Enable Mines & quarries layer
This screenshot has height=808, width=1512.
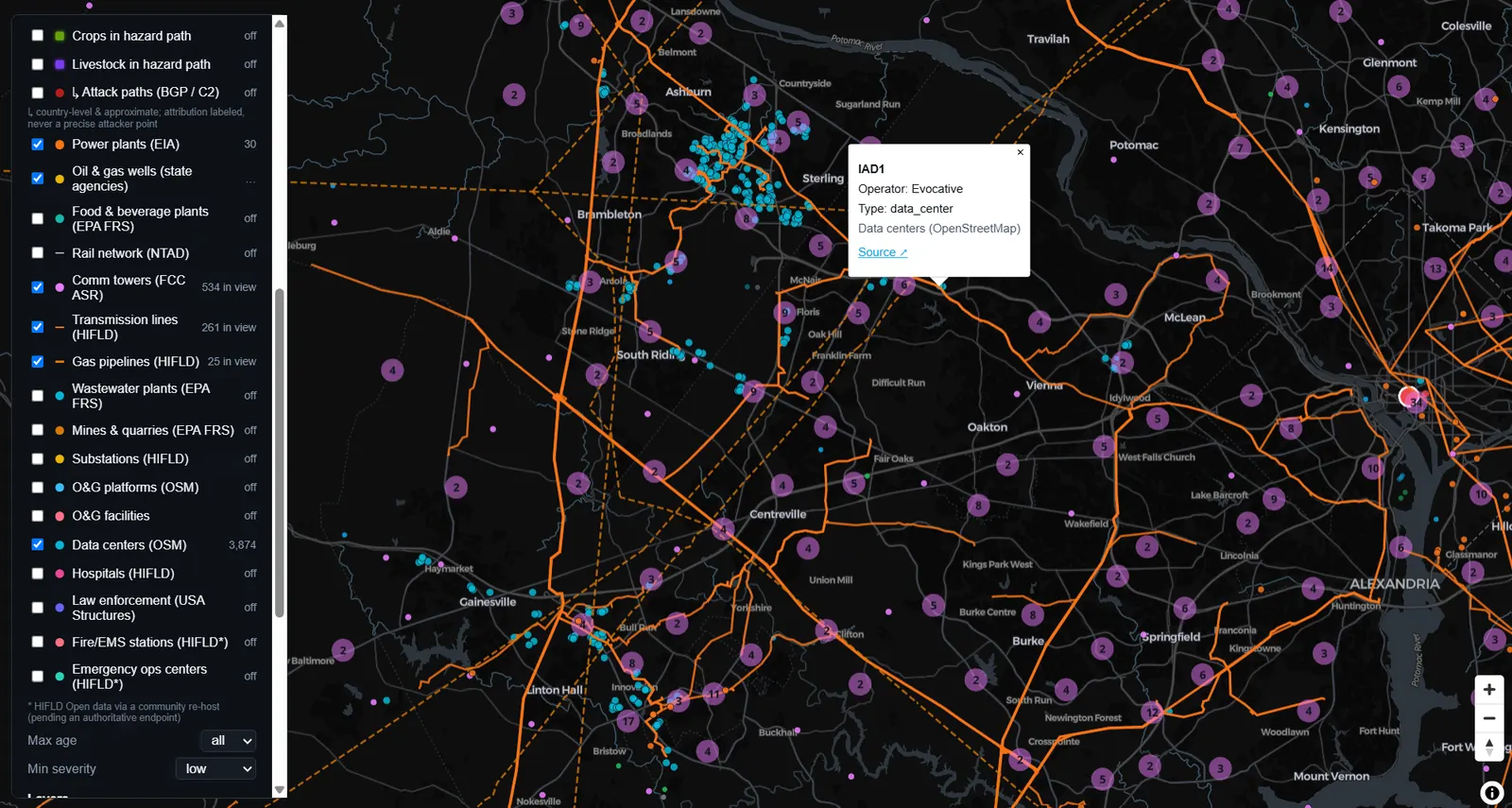point(38,430)
